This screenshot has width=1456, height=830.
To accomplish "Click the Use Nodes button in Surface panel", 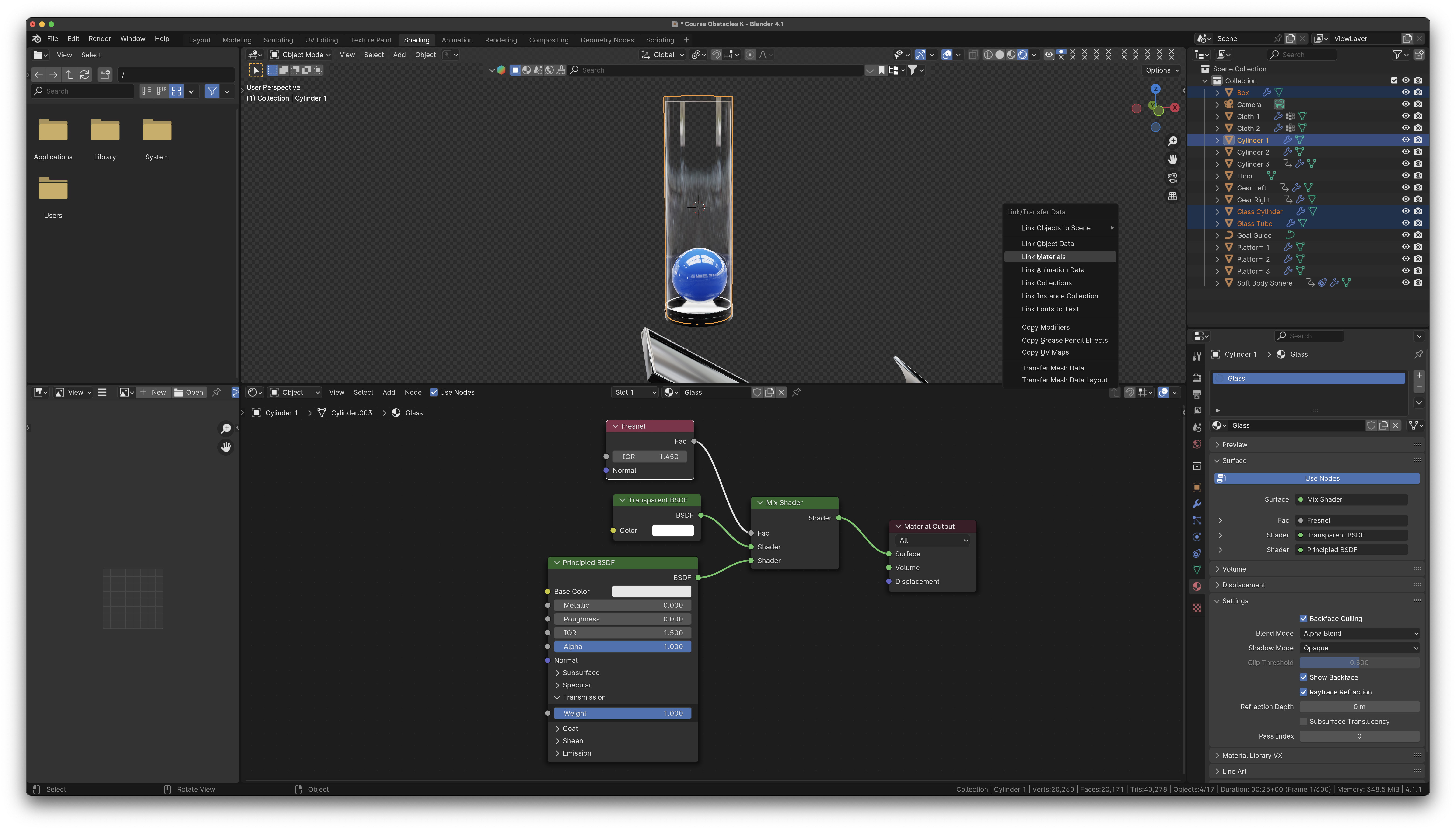I will click(x=1317, y=478).
